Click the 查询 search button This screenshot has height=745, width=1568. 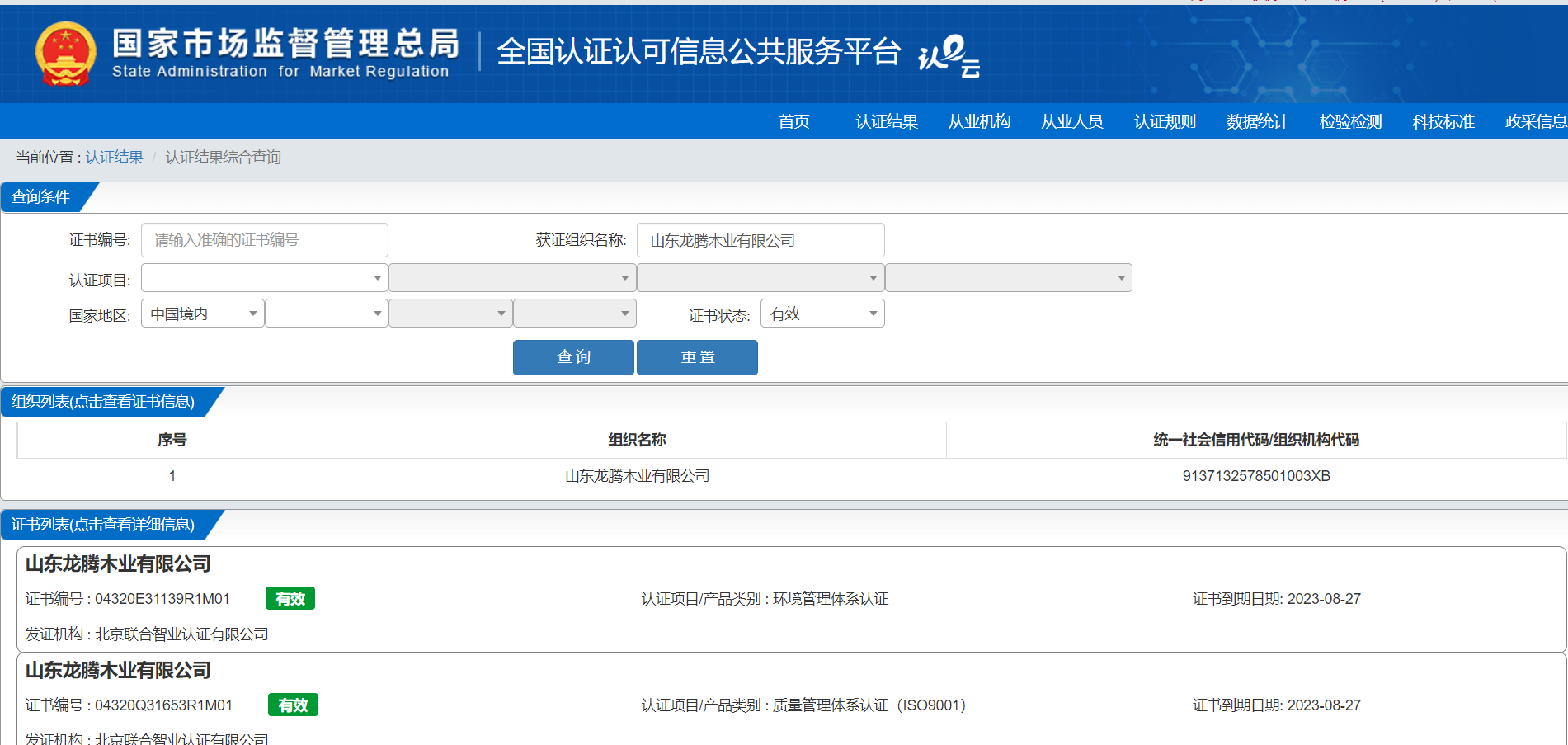(573, 357)
